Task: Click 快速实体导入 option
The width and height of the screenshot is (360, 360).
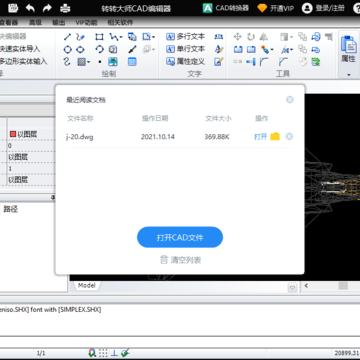Action: (20, 49)
